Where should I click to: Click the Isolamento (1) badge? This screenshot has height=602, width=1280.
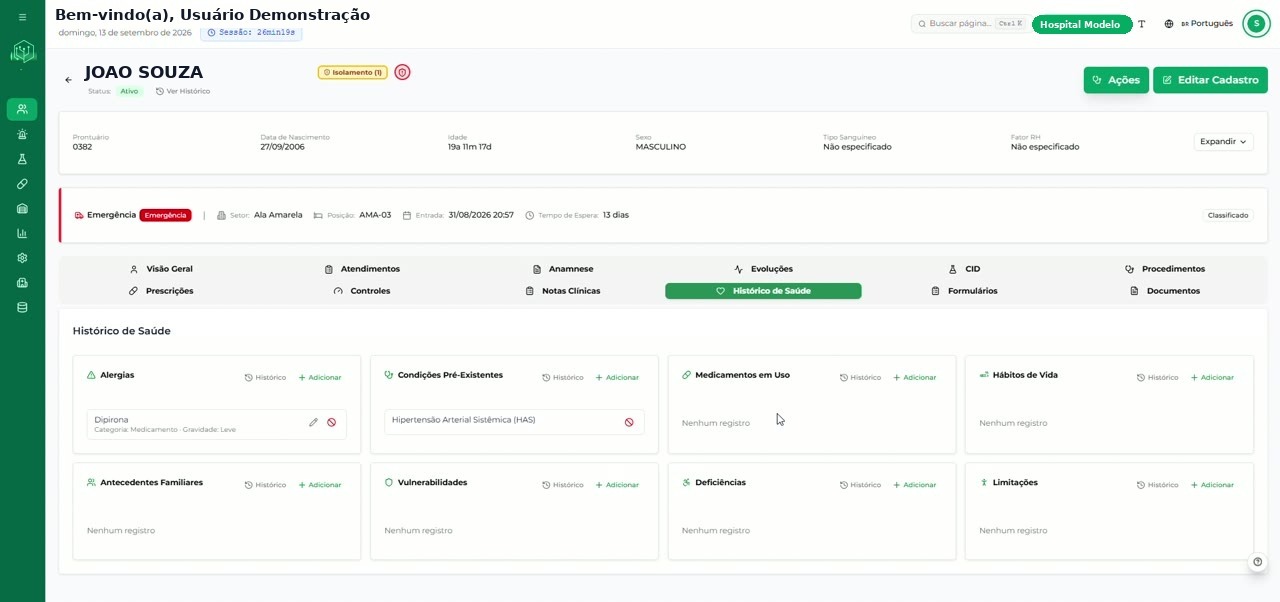[353, 72]
